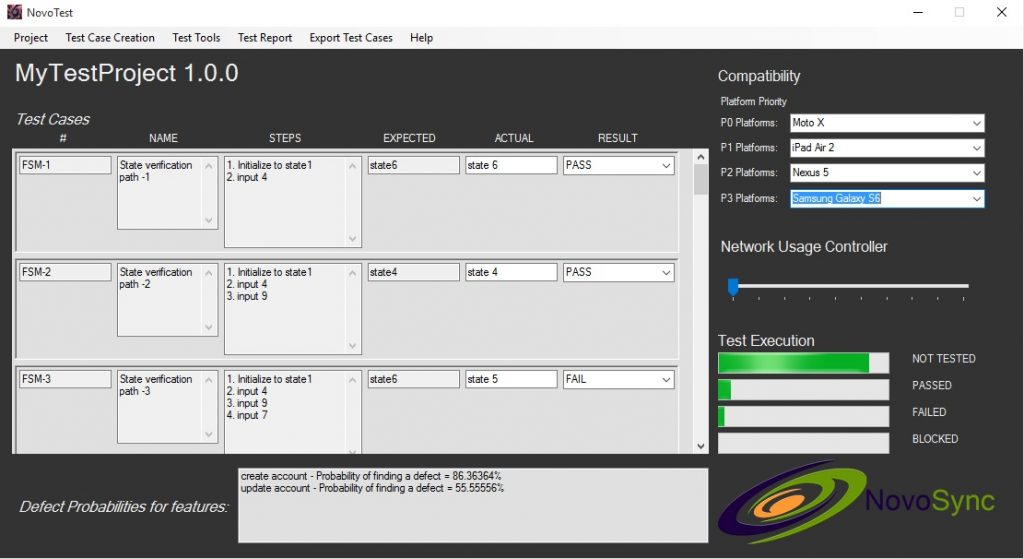Click the Defect Probabilities text box
The width and height of the screenshot is (1024, 559).
tap(473, 505)
